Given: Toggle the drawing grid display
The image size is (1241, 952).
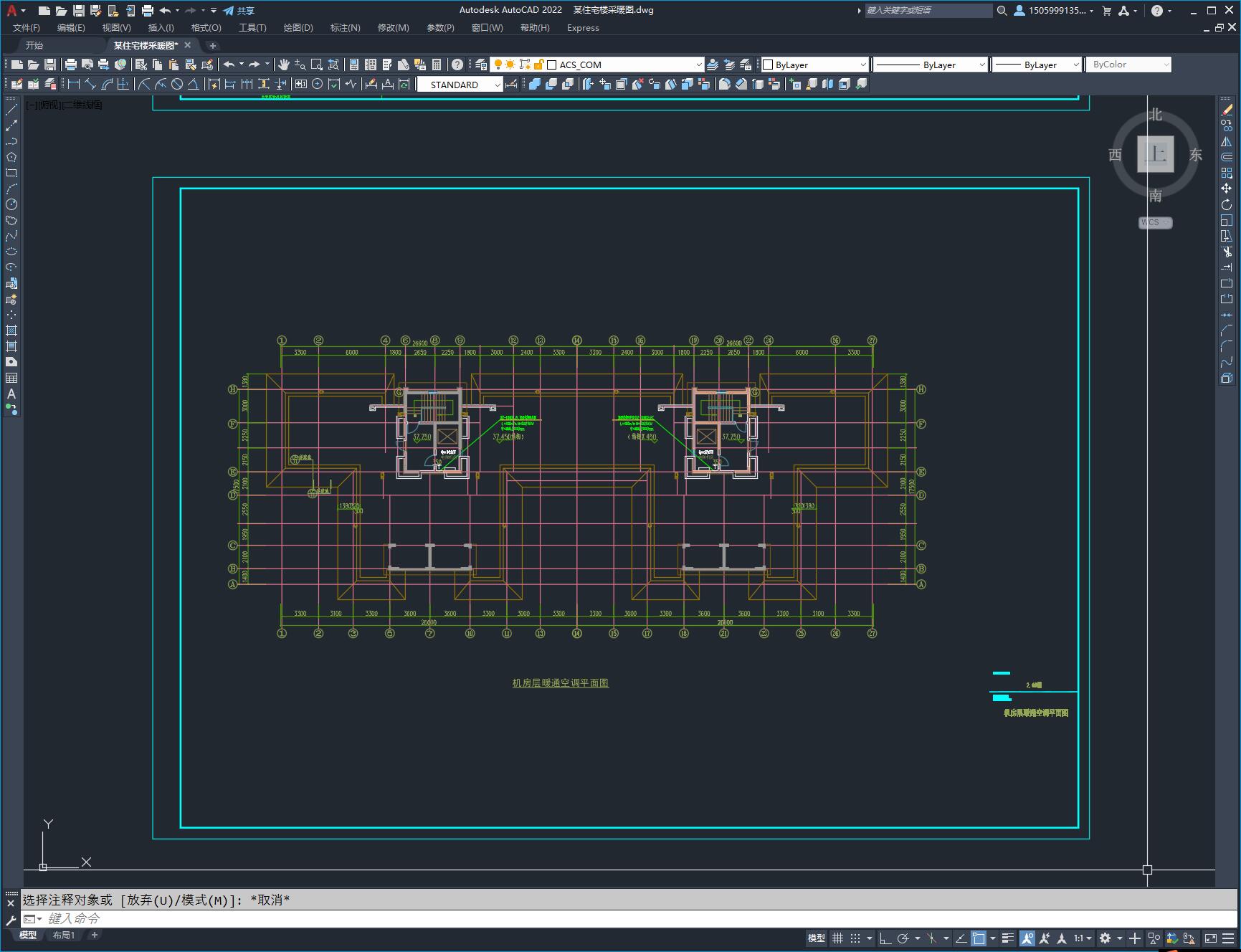Looking at the screenshot, I should pyautogui.click(x=837, y=938).
